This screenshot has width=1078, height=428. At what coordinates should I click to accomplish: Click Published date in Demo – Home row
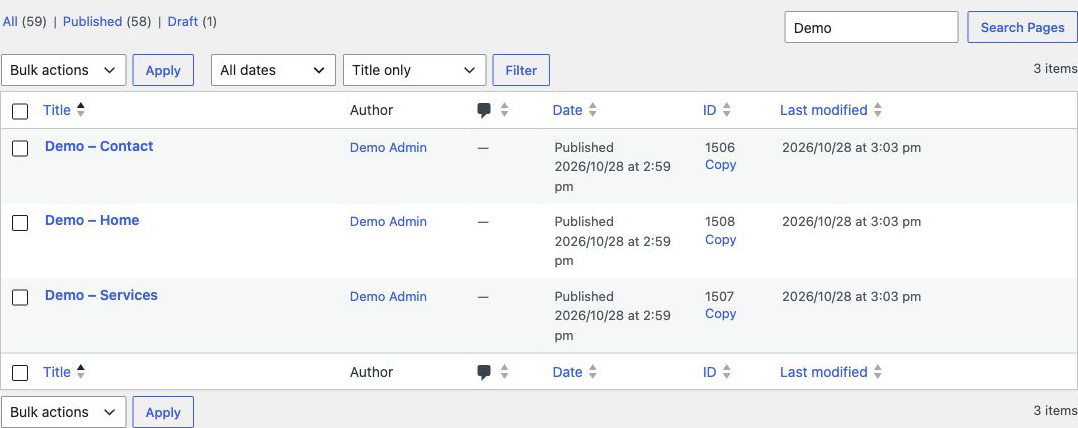613,241
